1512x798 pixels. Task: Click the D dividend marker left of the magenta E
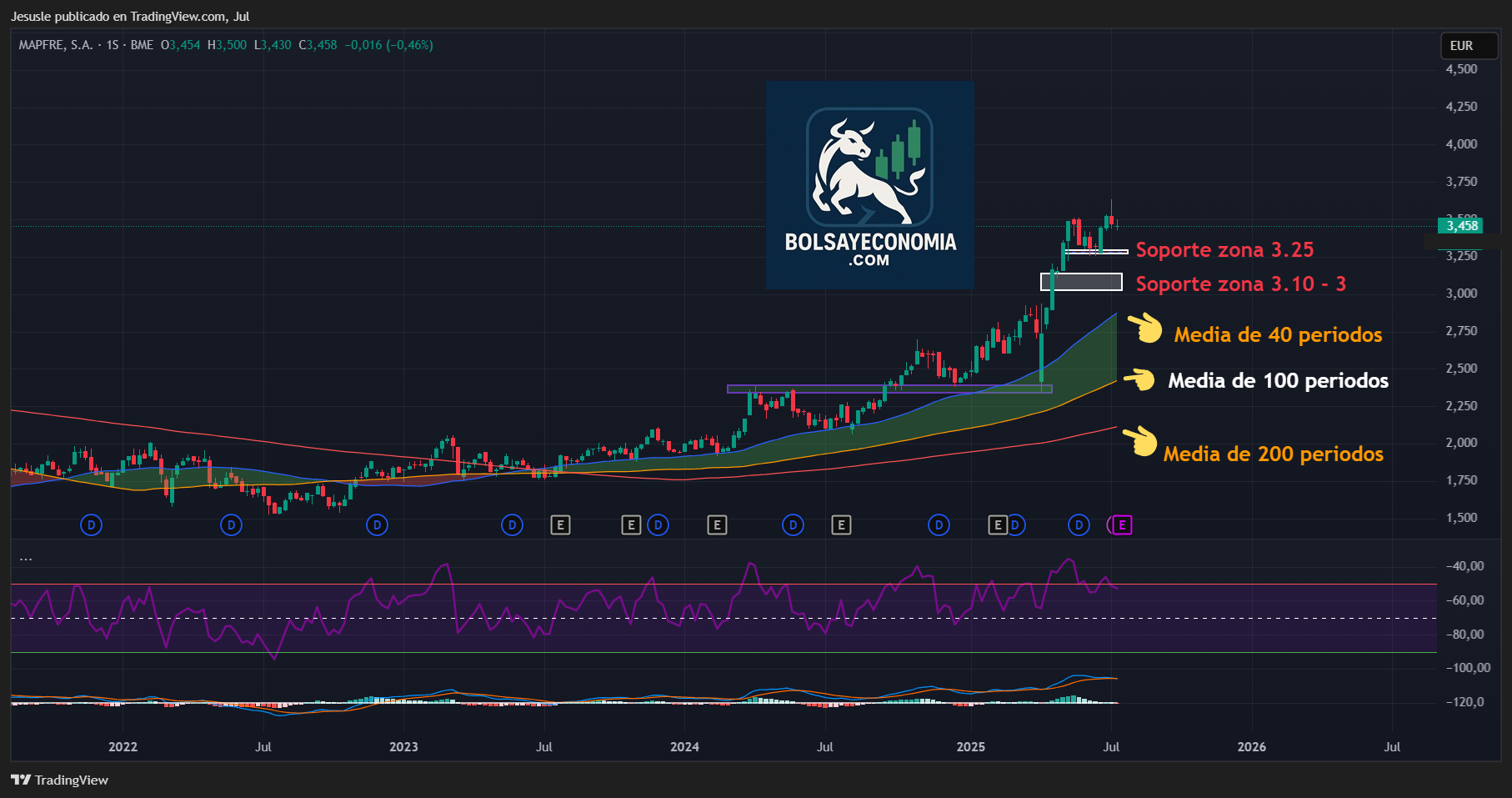[1079, 524]
